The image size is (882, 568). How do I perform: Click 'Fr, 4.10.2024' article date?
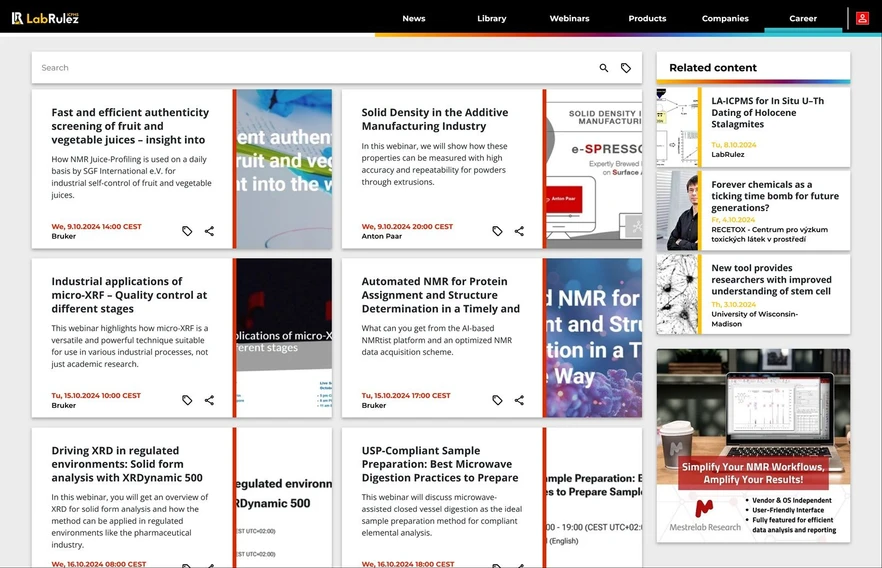coord(733,219)
